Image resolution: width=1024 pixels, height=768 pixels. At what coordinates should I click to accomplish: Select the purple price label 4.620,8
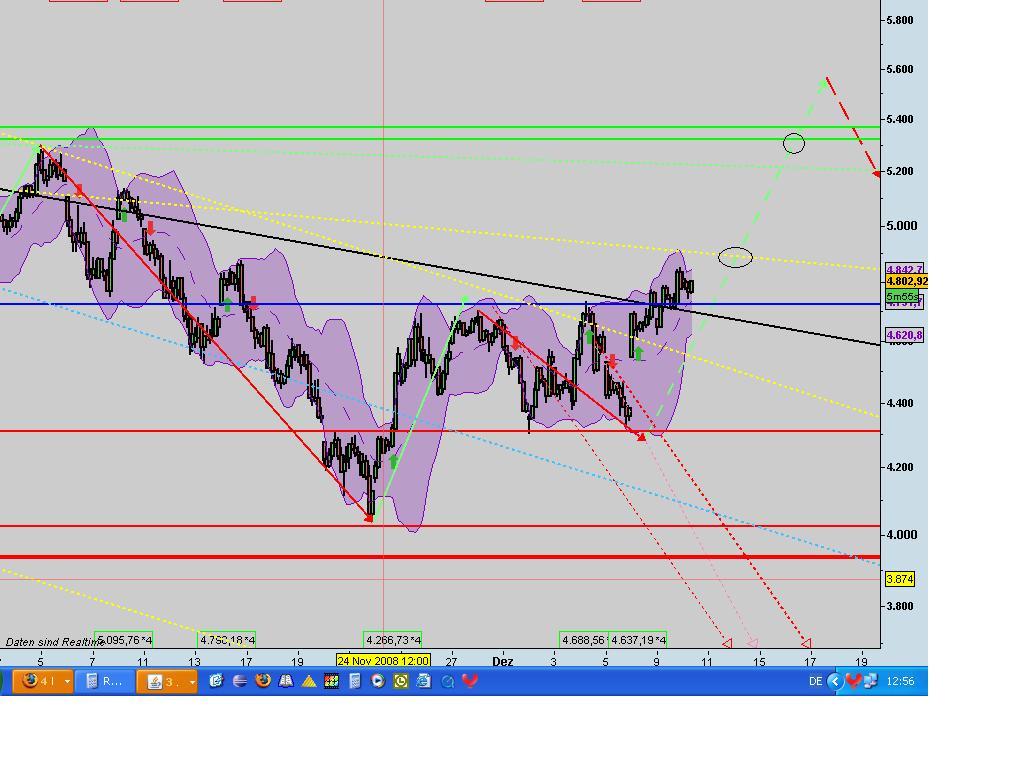[904, 335]
